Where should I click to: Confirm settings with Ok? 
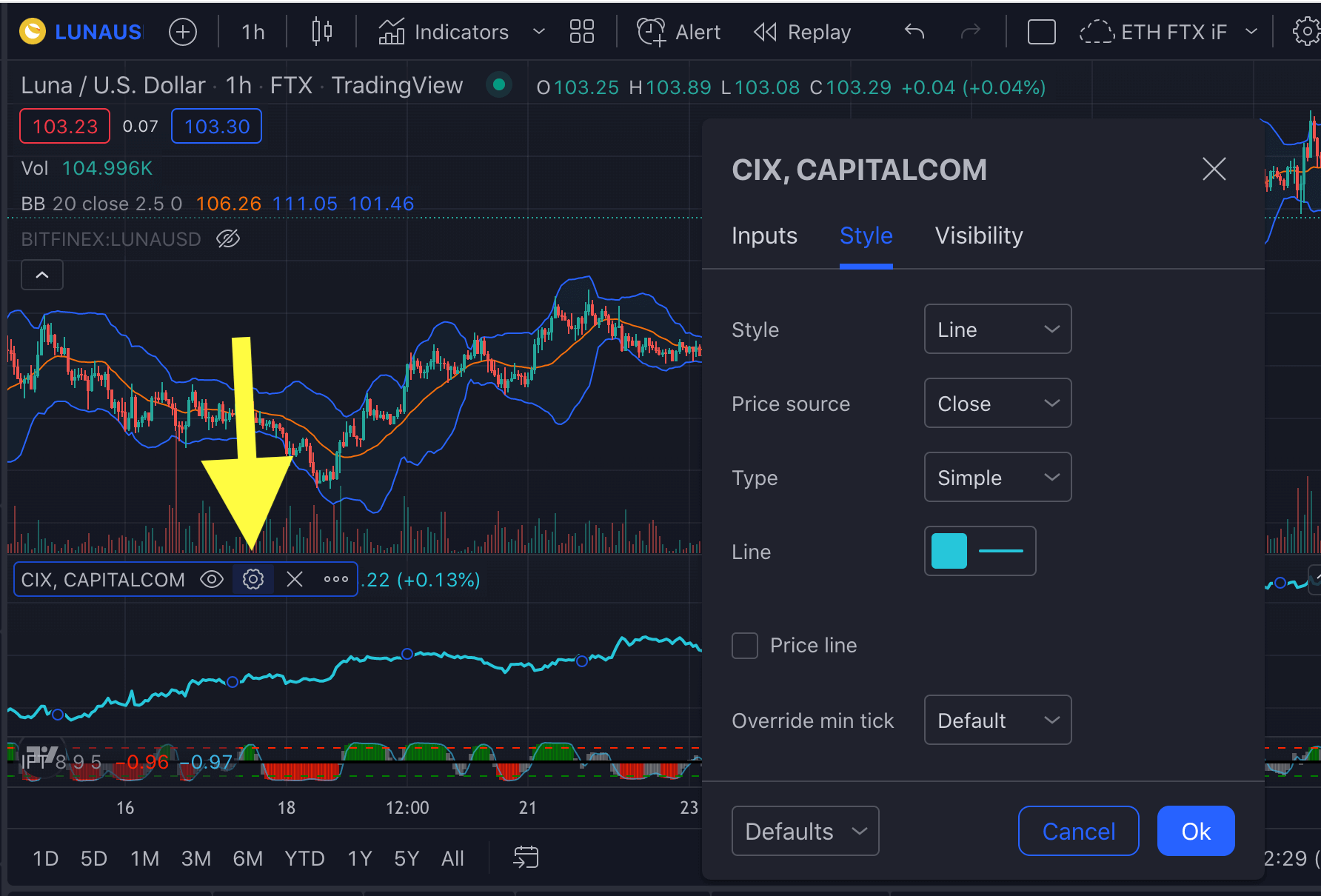(1196, 831)
